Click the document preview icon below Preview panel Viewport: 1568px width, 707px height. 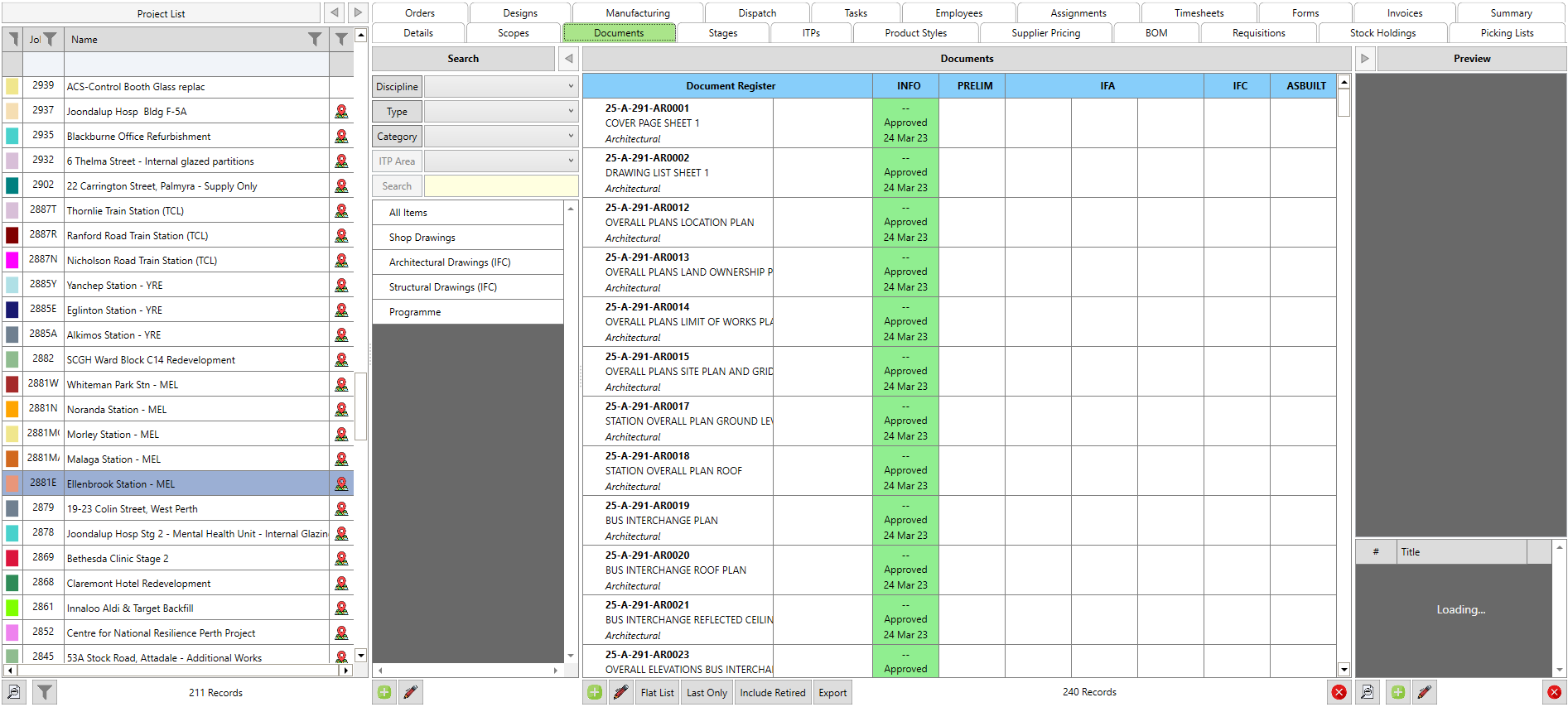click(1368, 692)
